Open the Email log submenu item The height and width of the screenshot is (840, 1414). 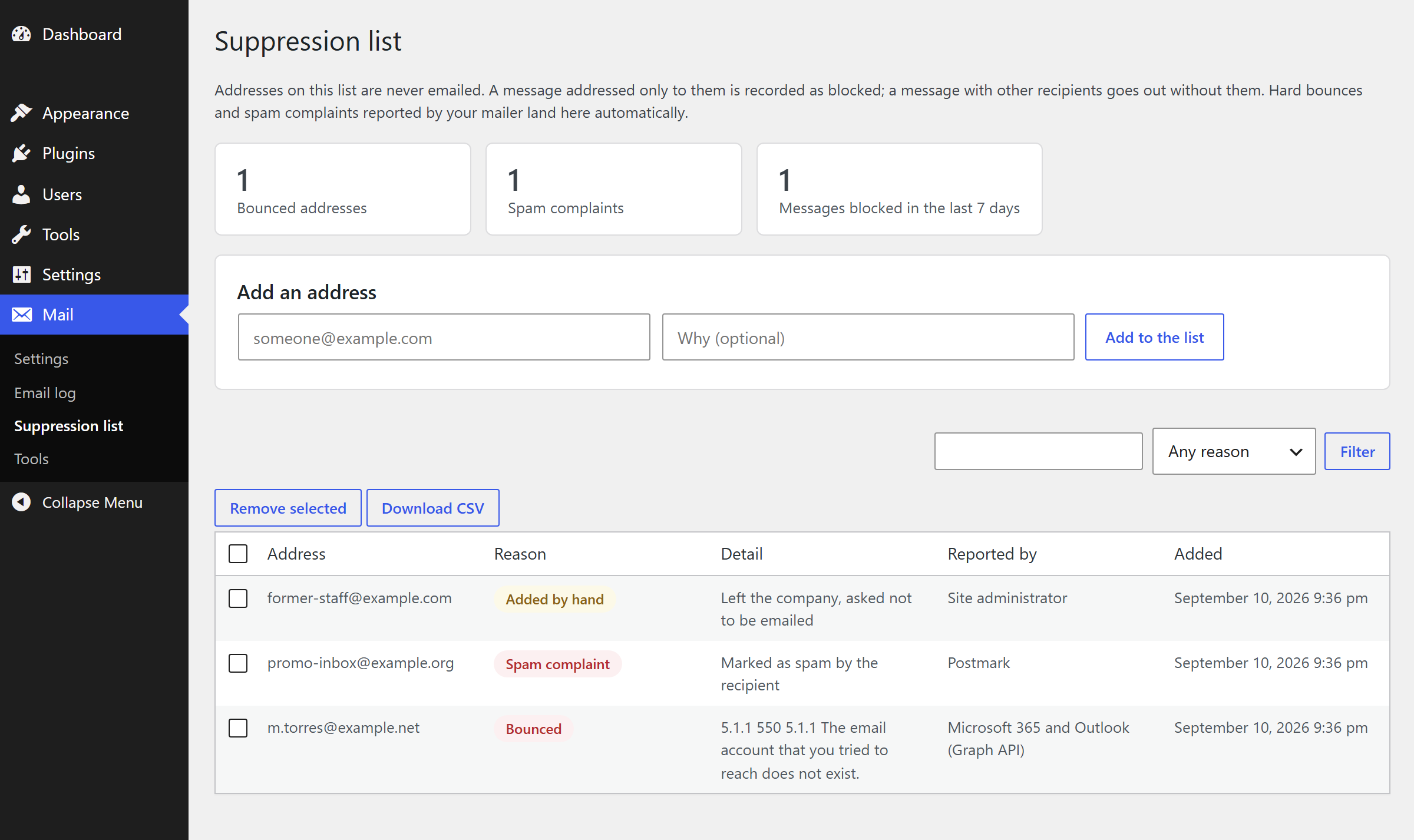[x=45, y=393]
